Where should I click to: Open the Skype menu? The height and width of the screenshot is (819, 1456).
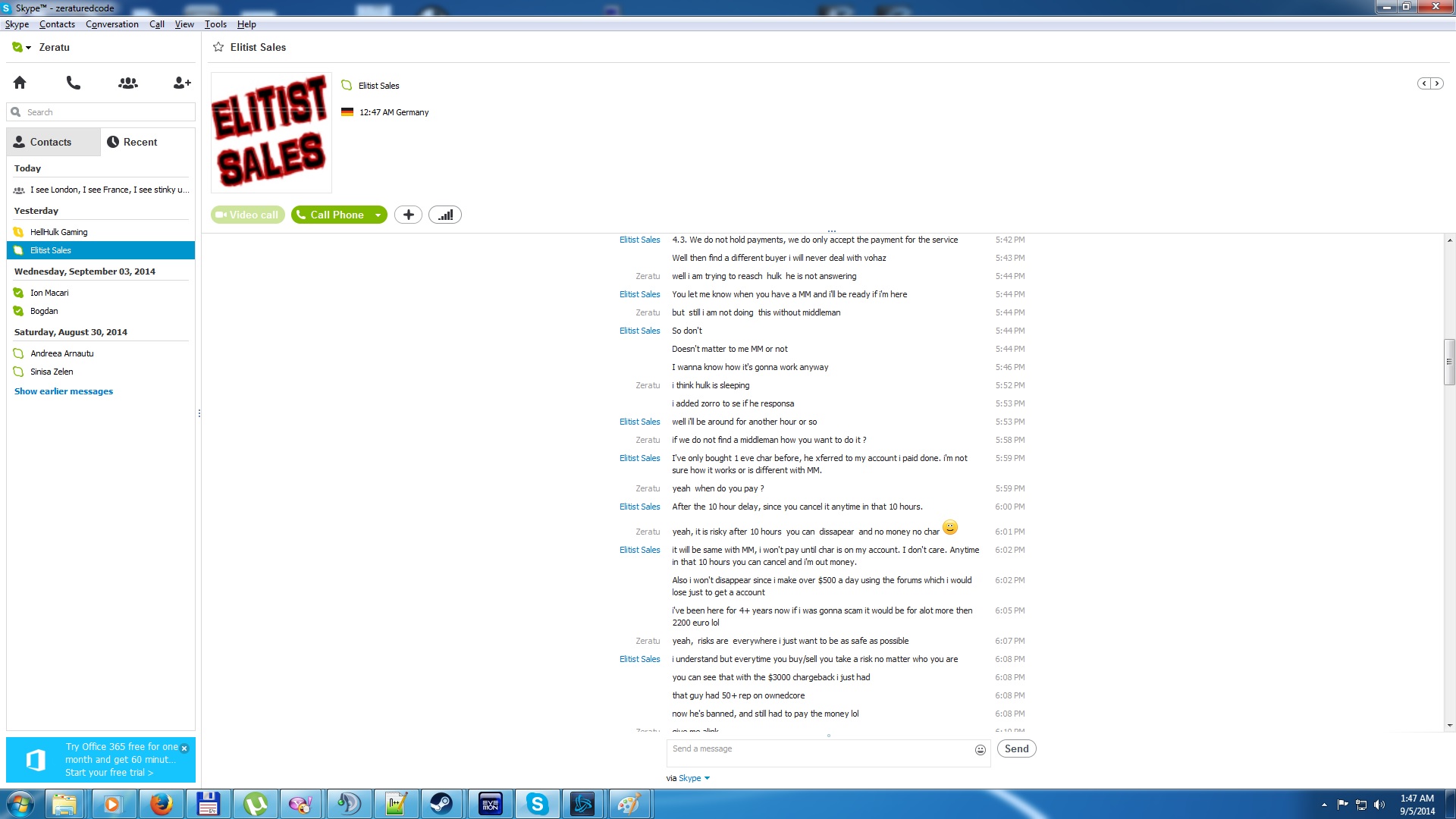(17, 24)
